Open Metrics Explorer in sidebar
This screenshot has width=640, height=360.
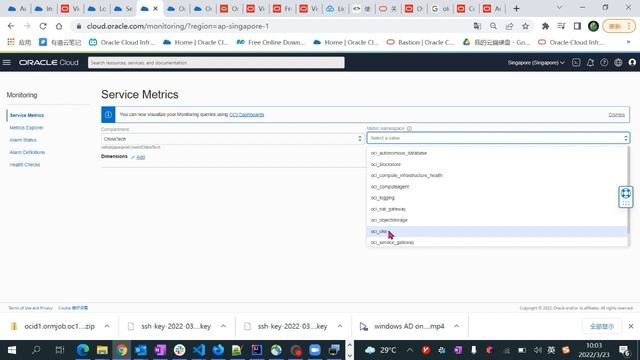tap(26, 128)
